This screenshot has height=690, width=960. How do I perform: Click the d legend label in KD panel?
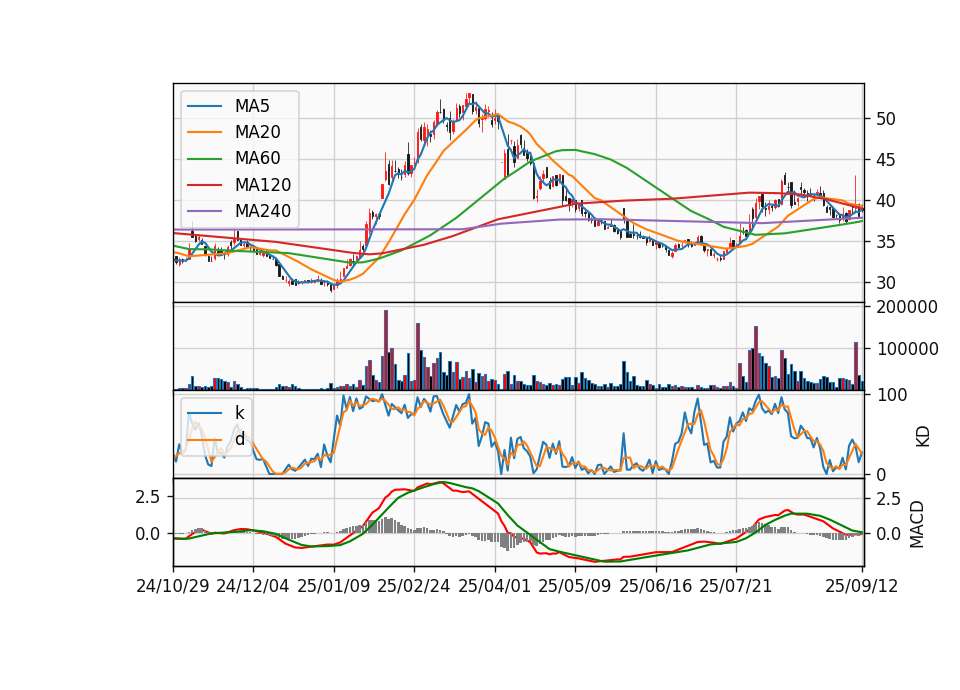pos(239,439)
